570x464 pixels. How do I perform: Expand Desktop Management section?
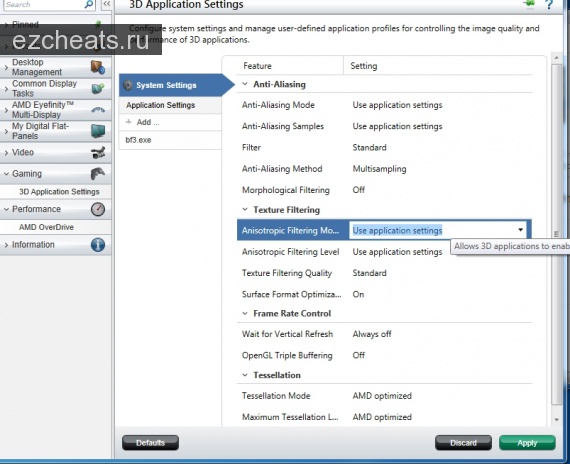[6, 68]
